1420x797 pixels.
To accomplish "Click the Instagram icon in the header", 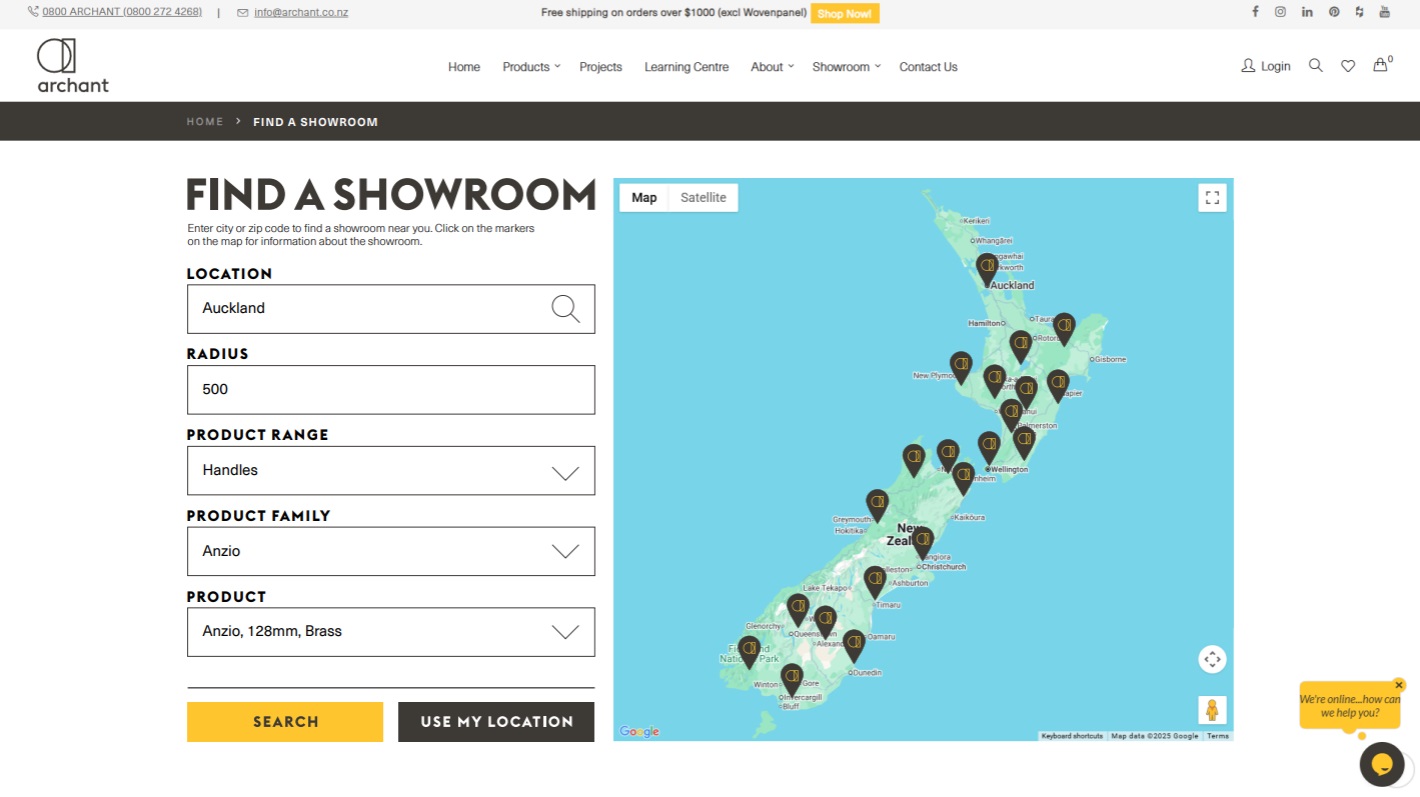I will point(1281,12).
